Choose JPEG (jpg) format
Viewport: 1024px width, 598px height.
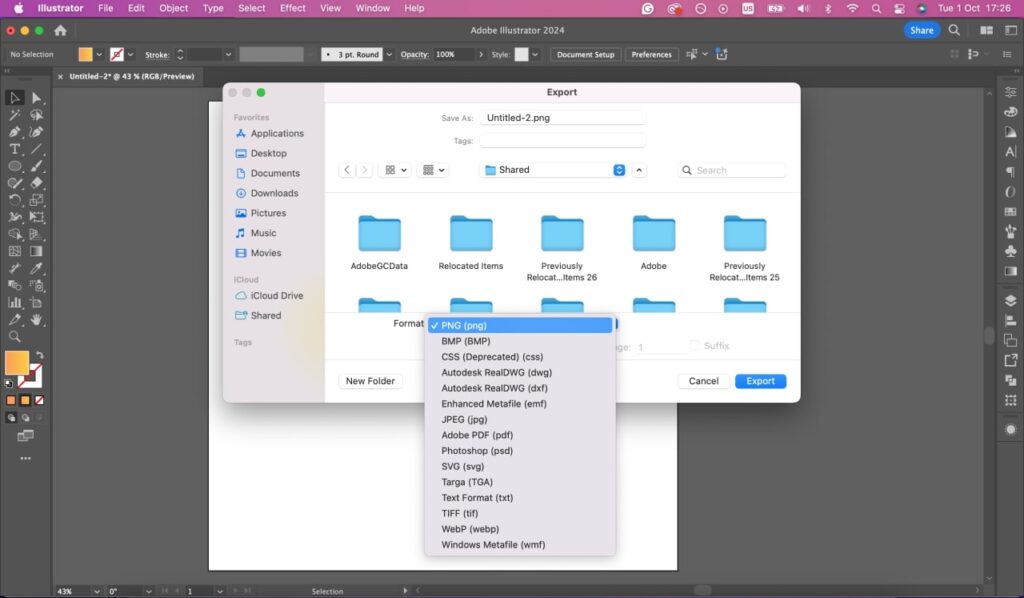click(x=520, y=419)
